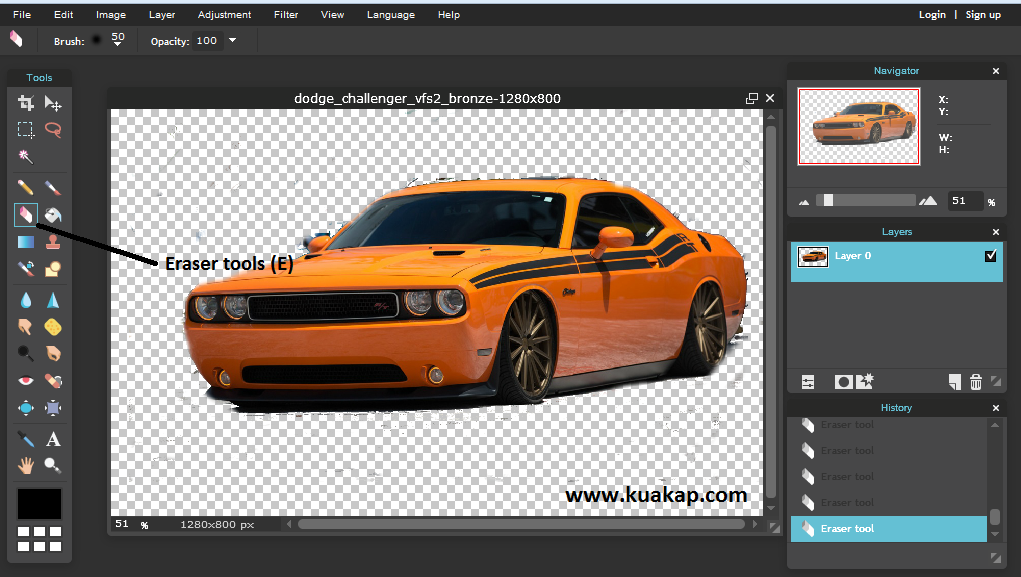This screenshot has height=577, width=1021.
Task: Select the Move tool
Action: coord(53,103)
